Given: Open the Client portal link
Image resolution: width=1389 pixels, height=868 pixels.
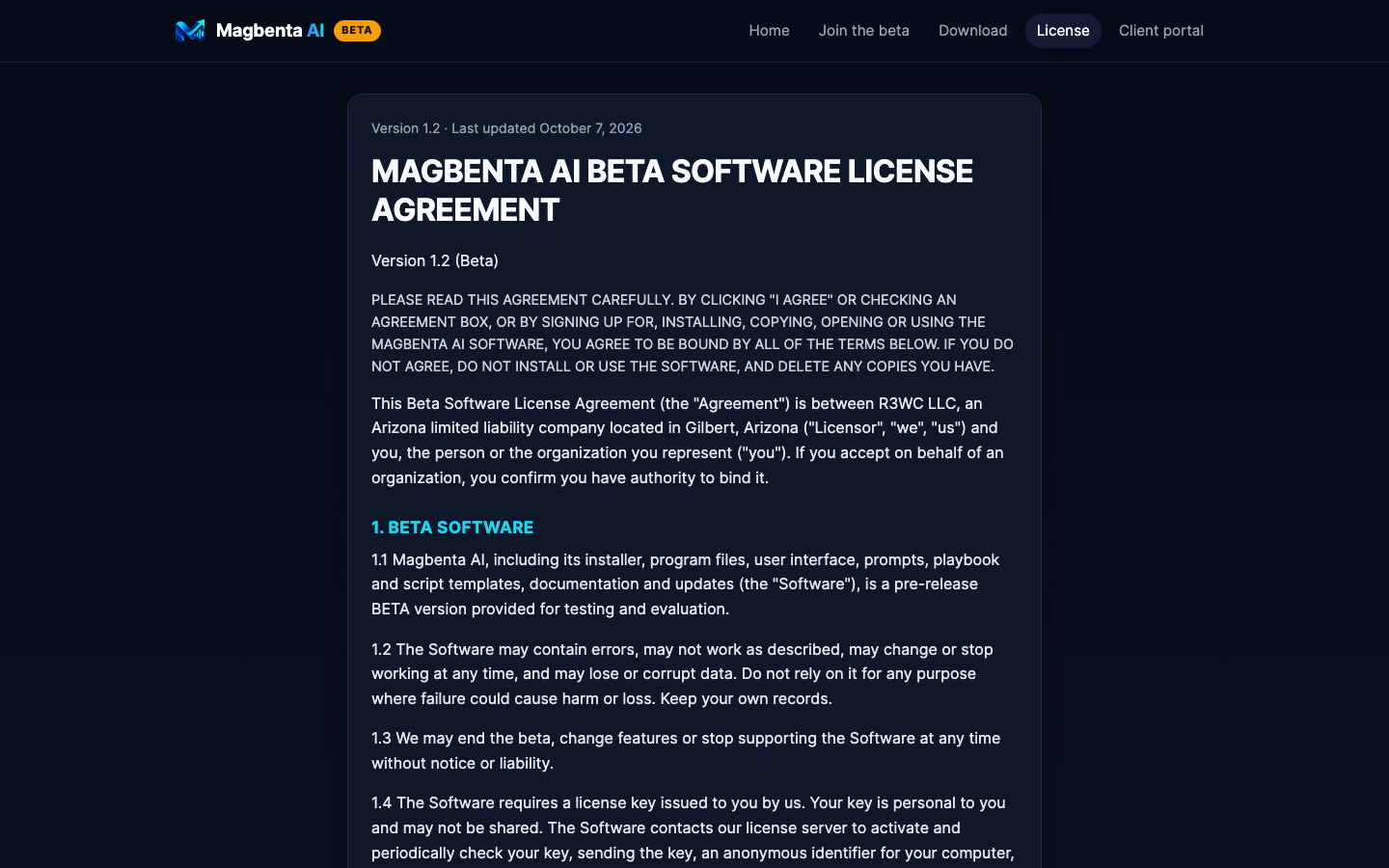Looking at the screenshot, I should point(1161,31).
